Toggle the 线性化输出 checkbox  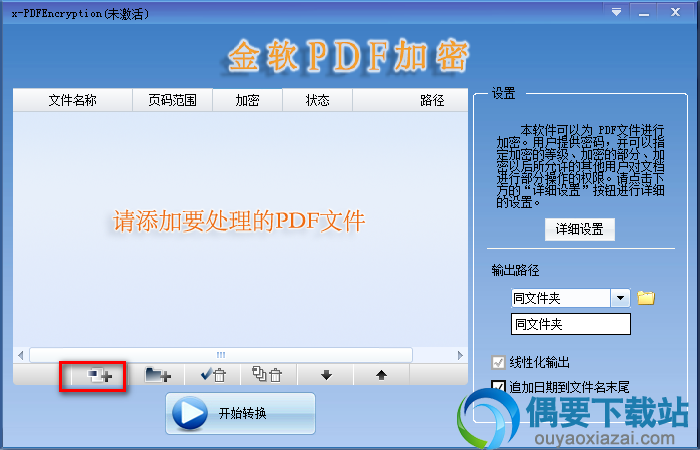pos(498,362)
